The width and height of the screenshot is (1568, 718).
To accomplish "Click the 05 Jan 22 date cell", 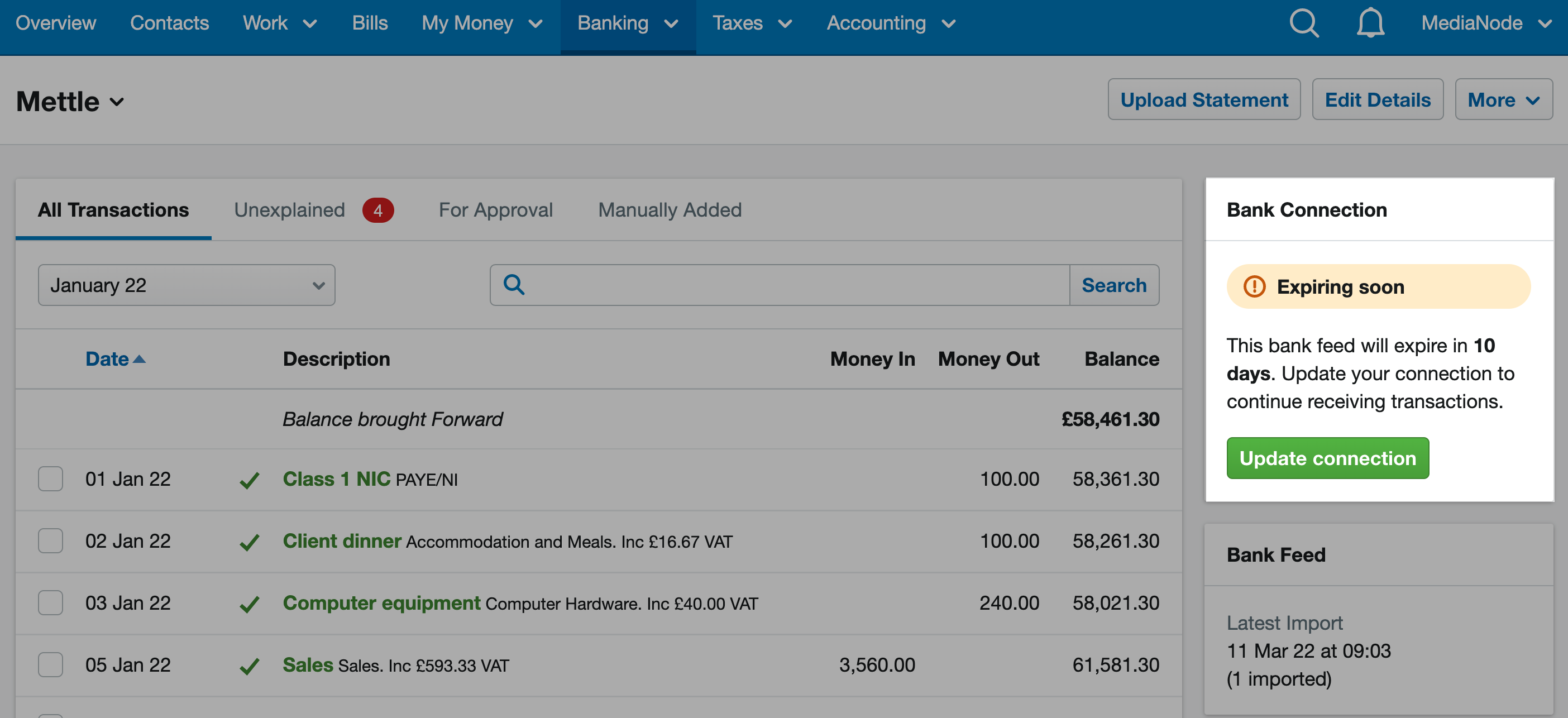I will point(128,665).
